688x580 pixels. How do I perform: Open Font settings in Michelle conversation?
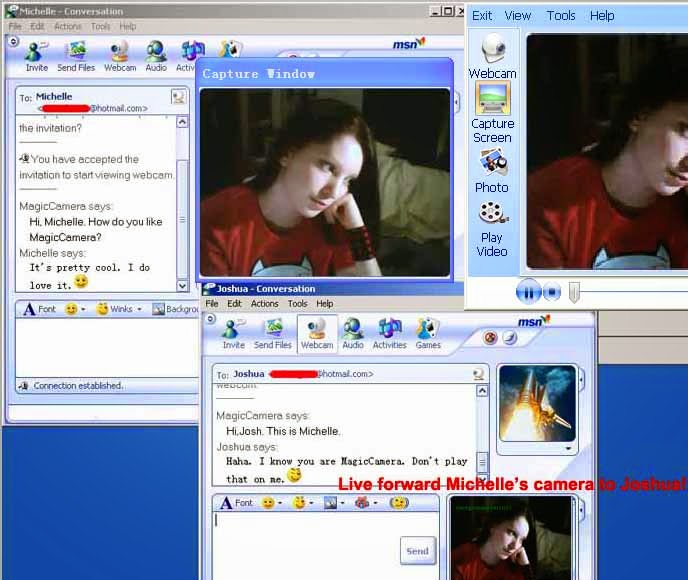(x=39, y=309)
